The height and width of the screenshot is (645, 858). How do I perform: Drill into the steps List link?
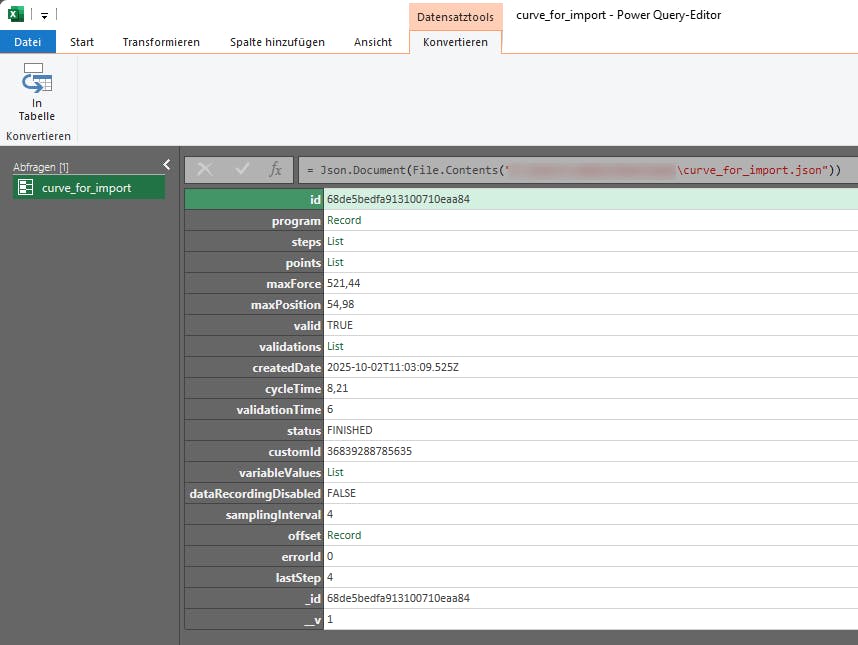[335, 241]
